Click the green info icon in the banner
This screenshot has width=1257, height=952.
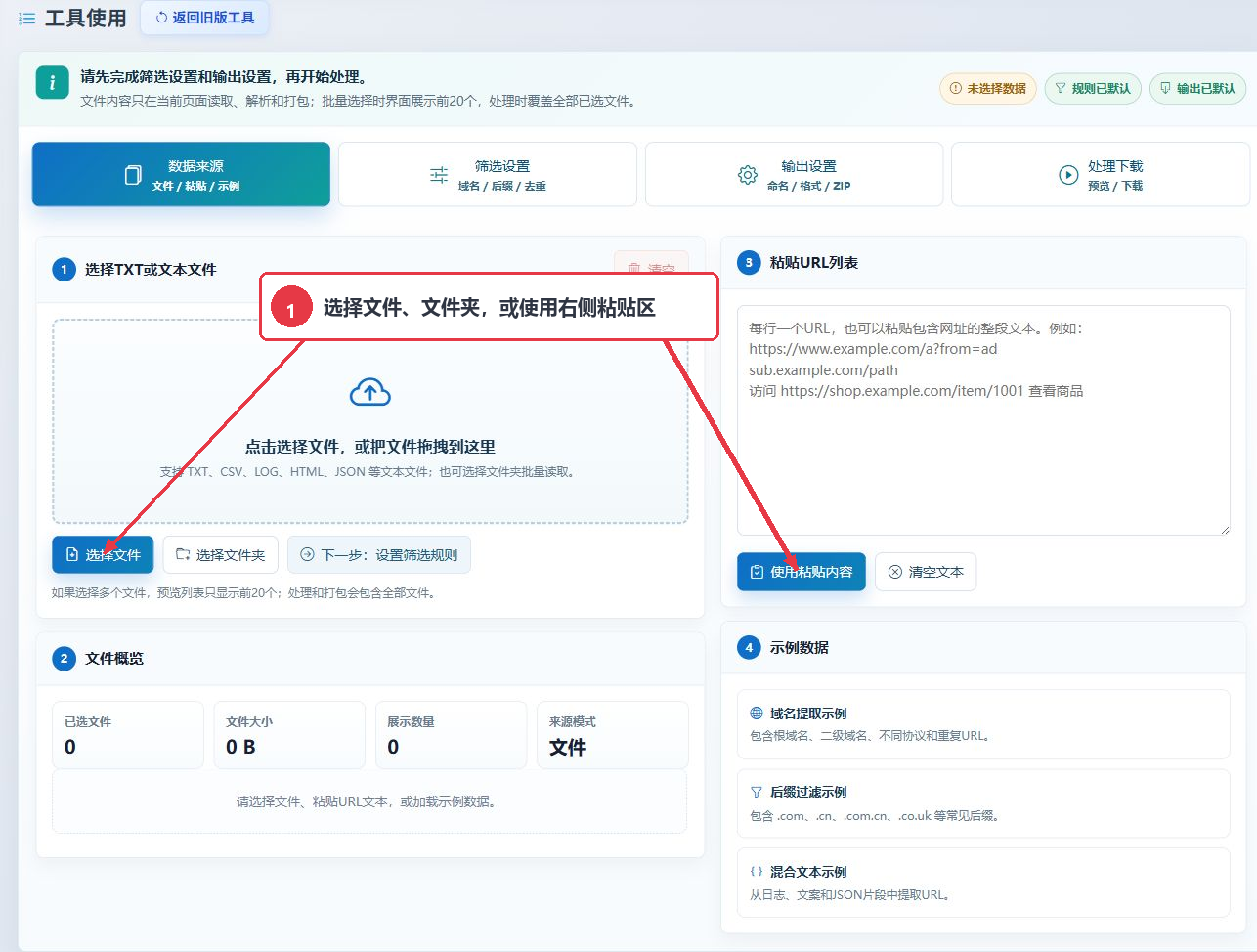(52, 83)
